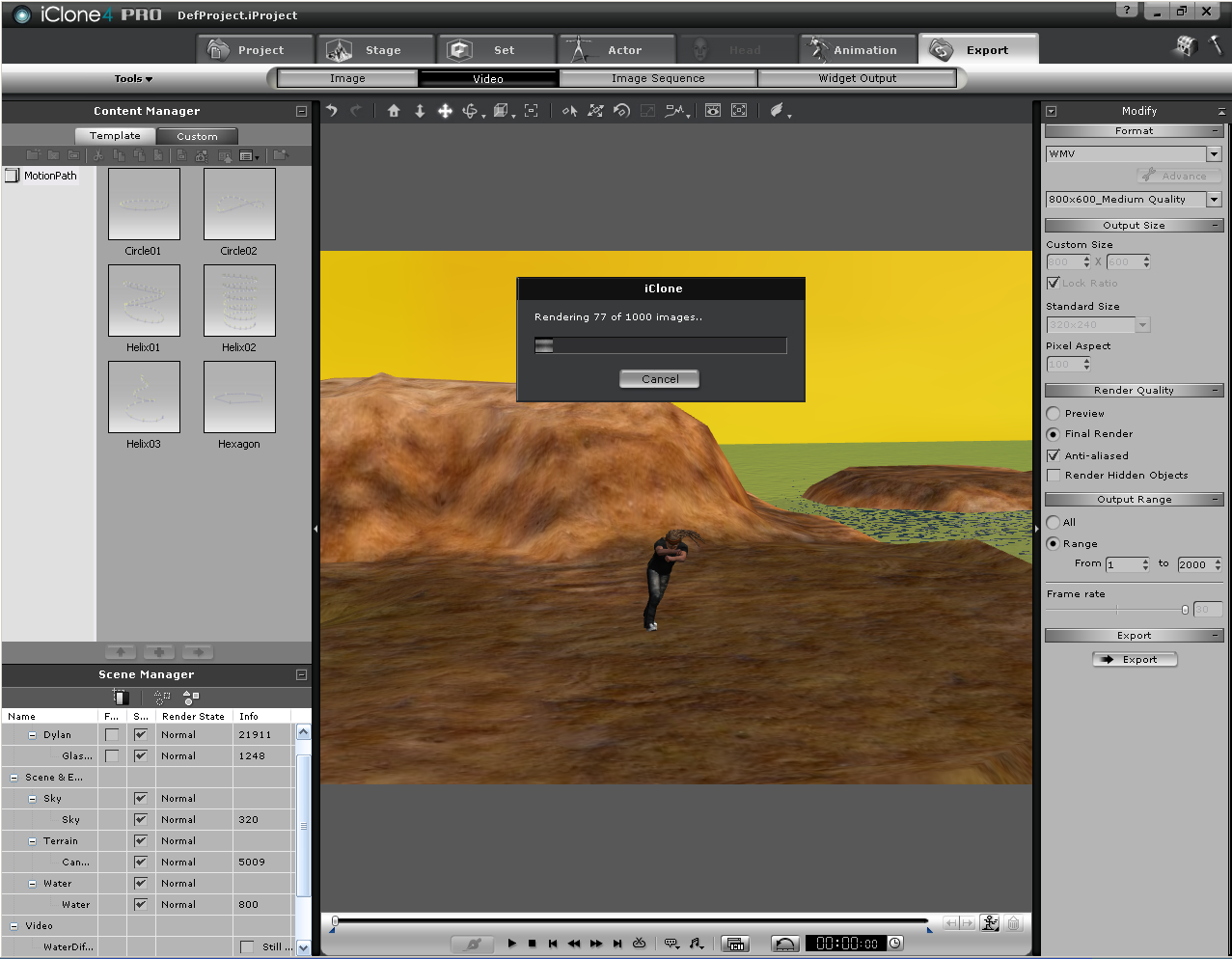Adjust the Frame rate slider handle
This screenshot has width=1232, height=959.
click(1185, 610)
